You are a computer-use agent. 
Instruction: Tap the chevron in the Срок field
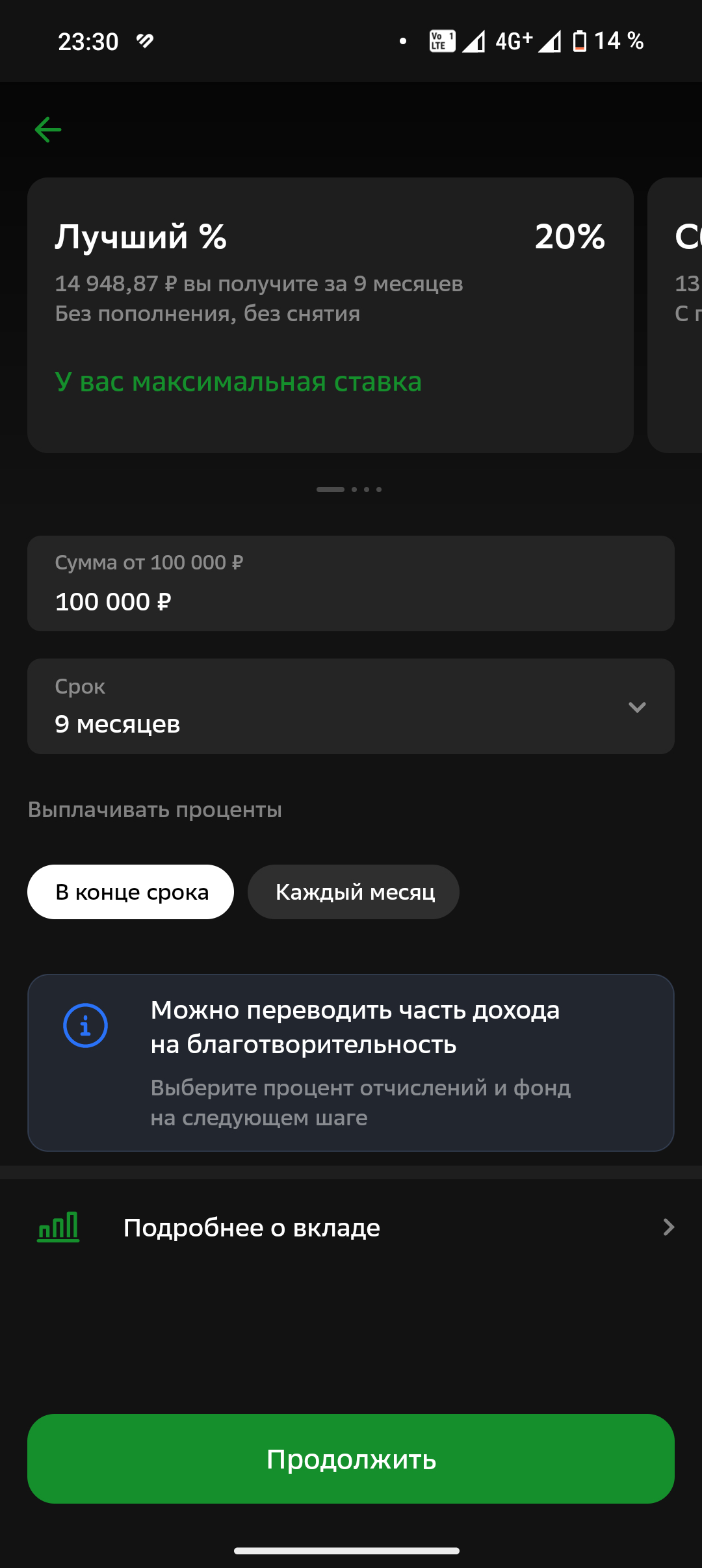pos(637,707)
